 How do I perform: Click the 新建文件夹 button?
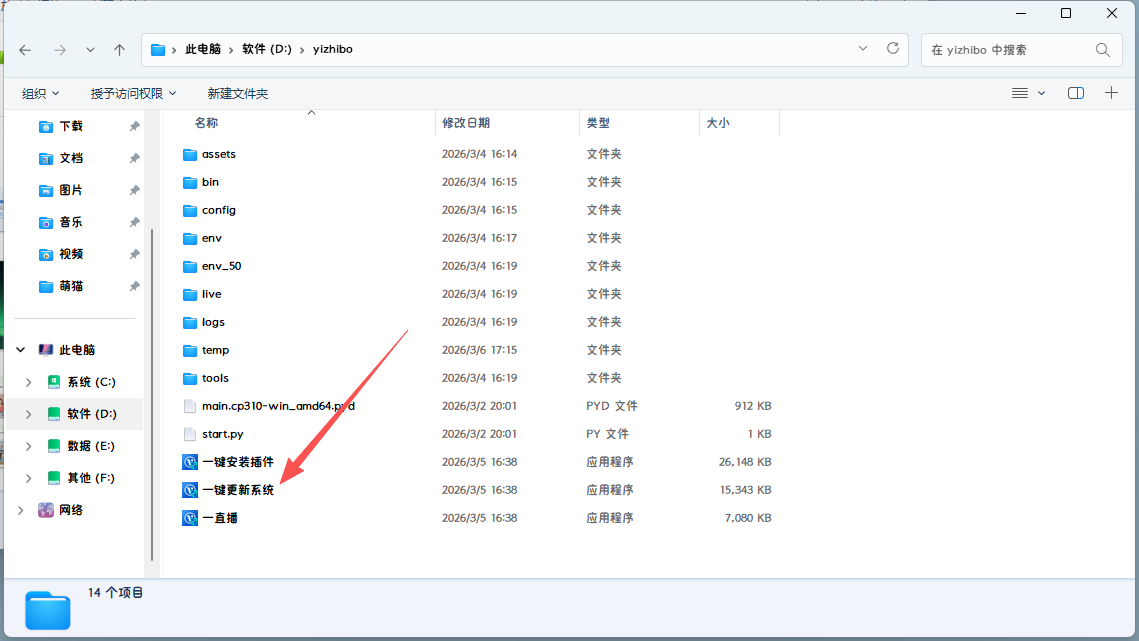(238, 93)
